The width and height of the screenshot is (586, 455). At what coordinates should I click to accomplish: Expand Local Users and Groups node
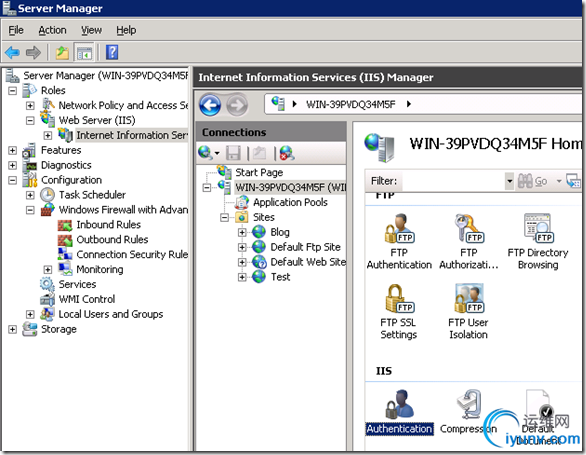pos(30,314)
